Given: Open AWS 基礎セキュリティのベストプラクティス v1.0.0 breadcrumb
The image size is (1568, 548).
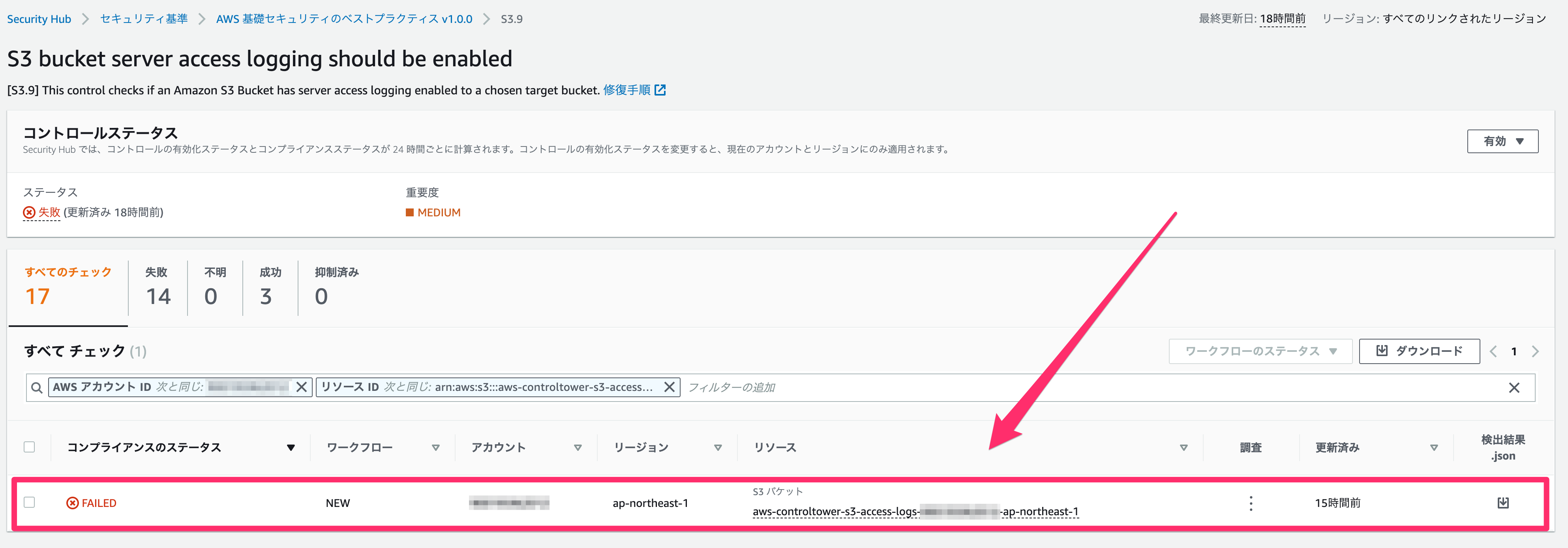Looking at the screenshot, I should coord(344,19).
